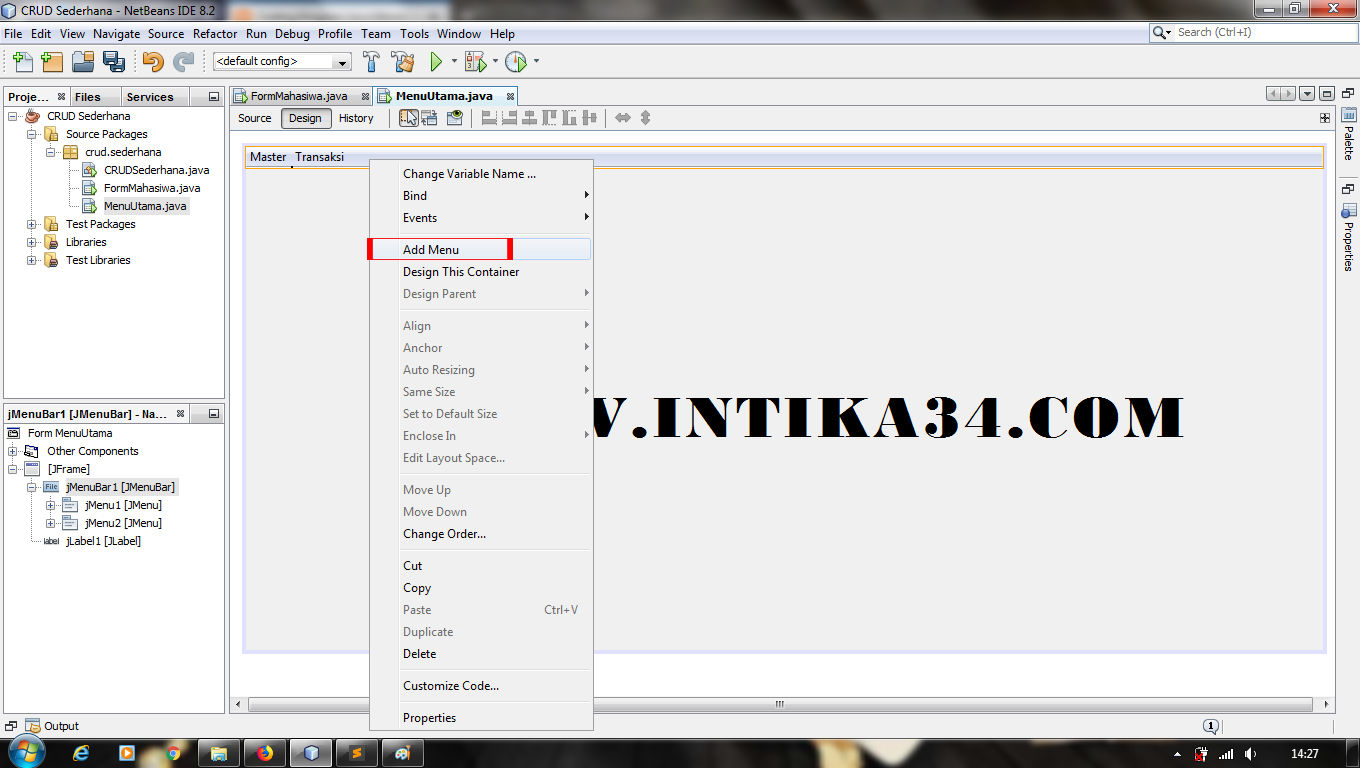Switch to FormMahasiwa.java tab

point(301,96)
